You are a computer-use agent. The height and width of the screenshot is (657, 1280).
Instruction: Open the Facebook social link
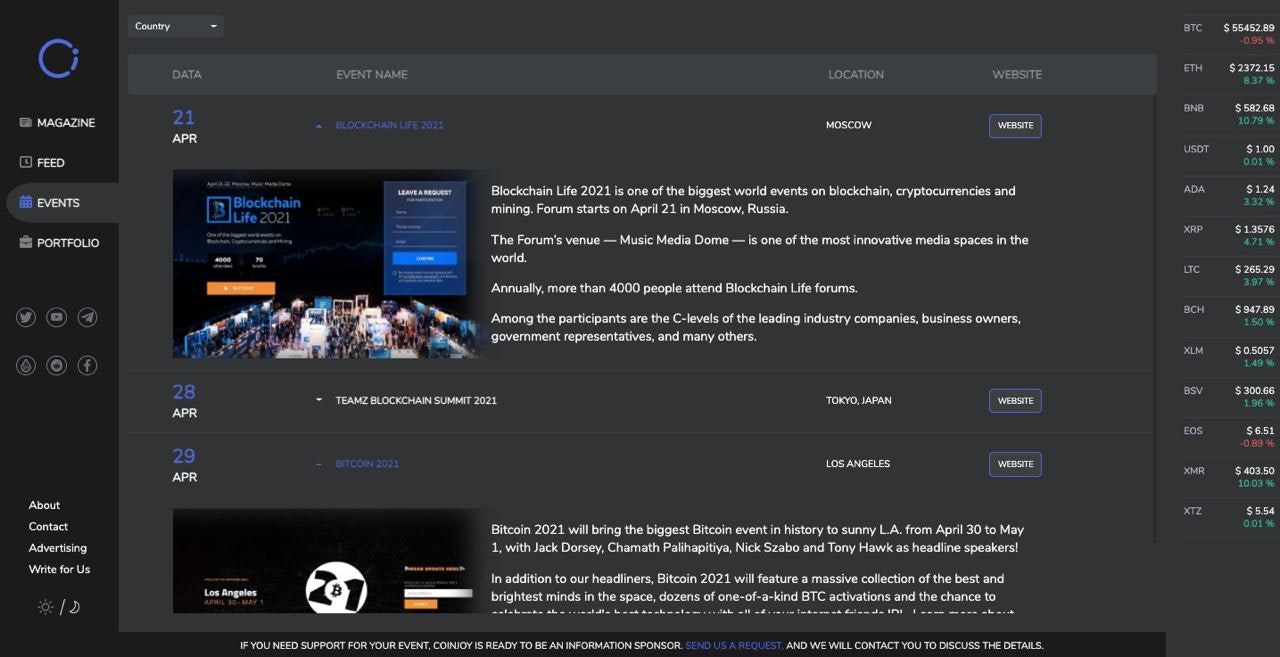88,365
